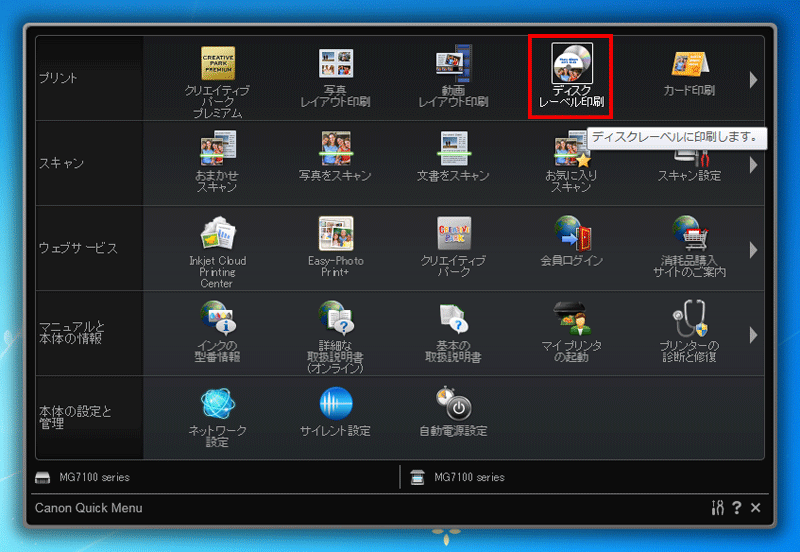Viewport: 800px width, 552px height.
Task: Show more items in プリント row
Action: point(754,80)
